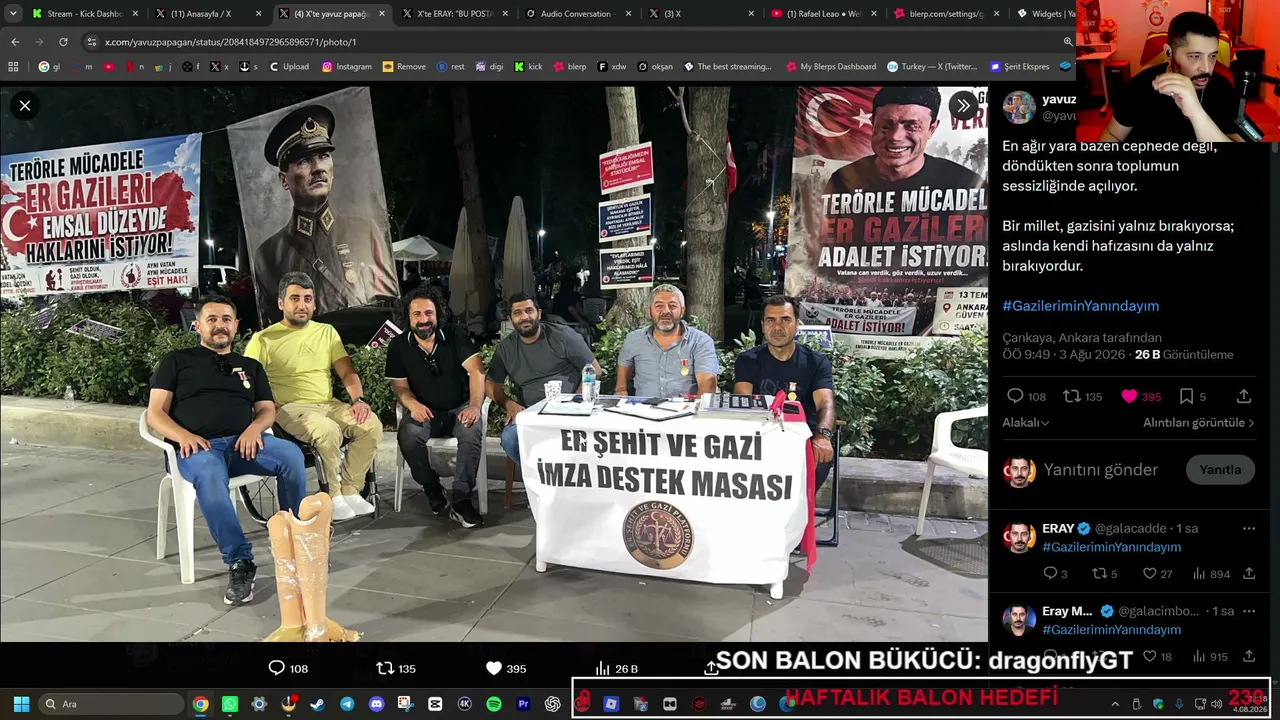Open Steam from the taskbar
The height and width of the screenshot is (720, 1280).
[x=318, y=704]
